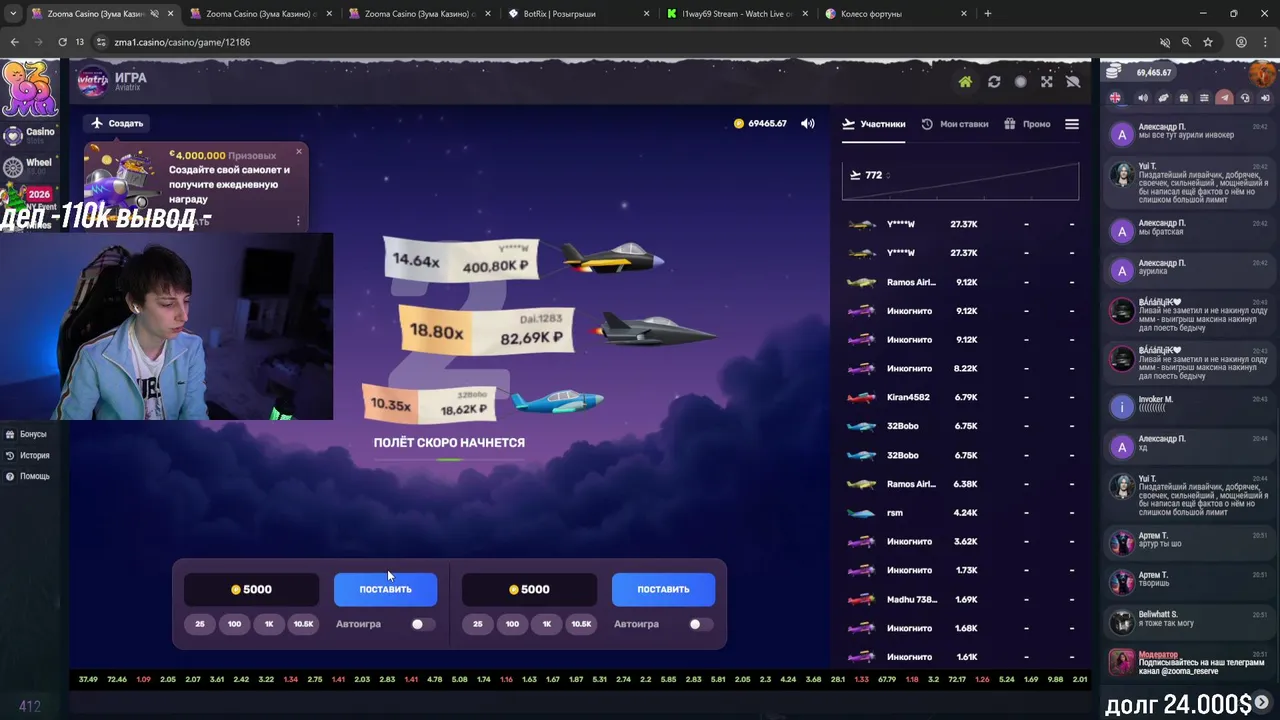The width and height of the screenshot is (1280, 720).
Task: Open История in left menu
Action: (27, 455)
